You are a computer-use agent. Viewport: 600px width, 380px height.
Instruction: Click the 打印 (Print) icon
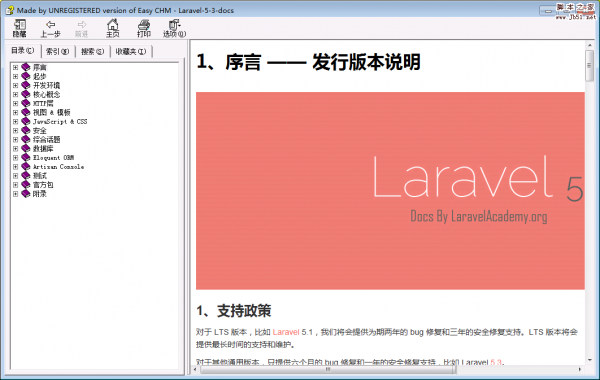pos(144,29)
